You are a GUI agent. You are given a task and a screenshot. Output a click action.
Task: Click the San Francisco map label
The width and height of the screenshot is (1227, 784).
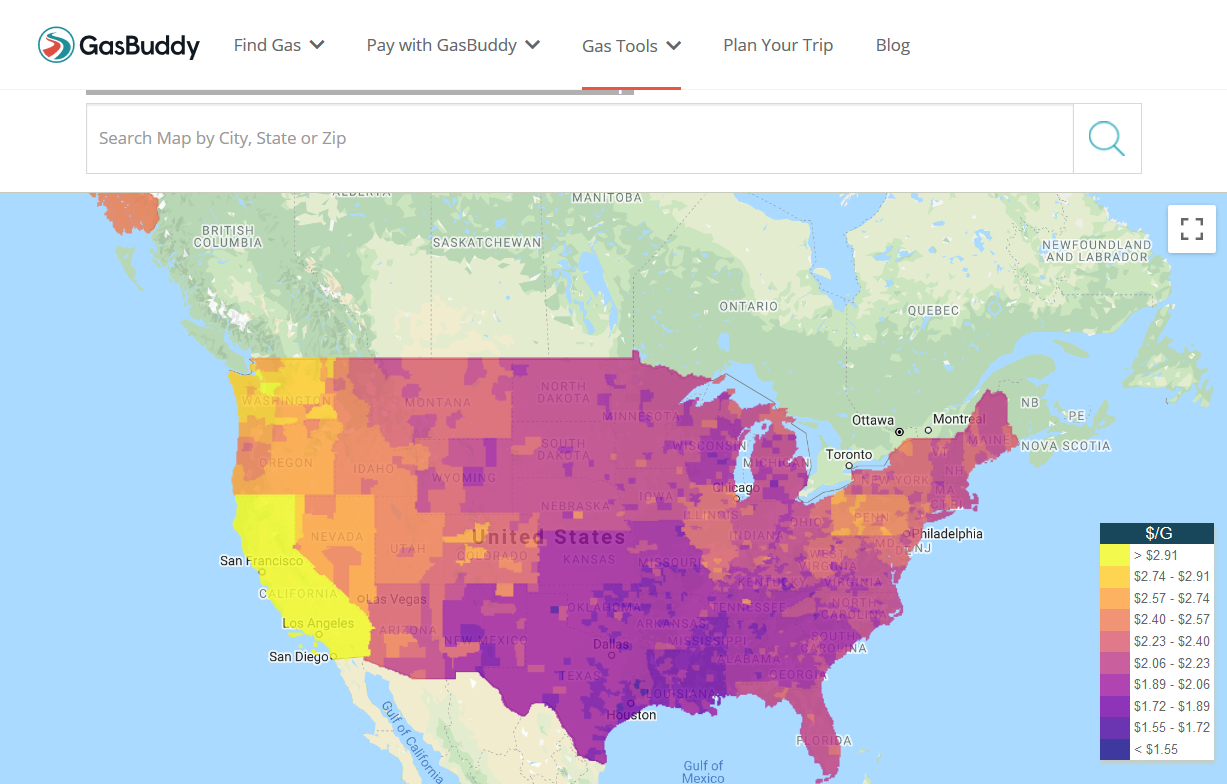(261, 561)
